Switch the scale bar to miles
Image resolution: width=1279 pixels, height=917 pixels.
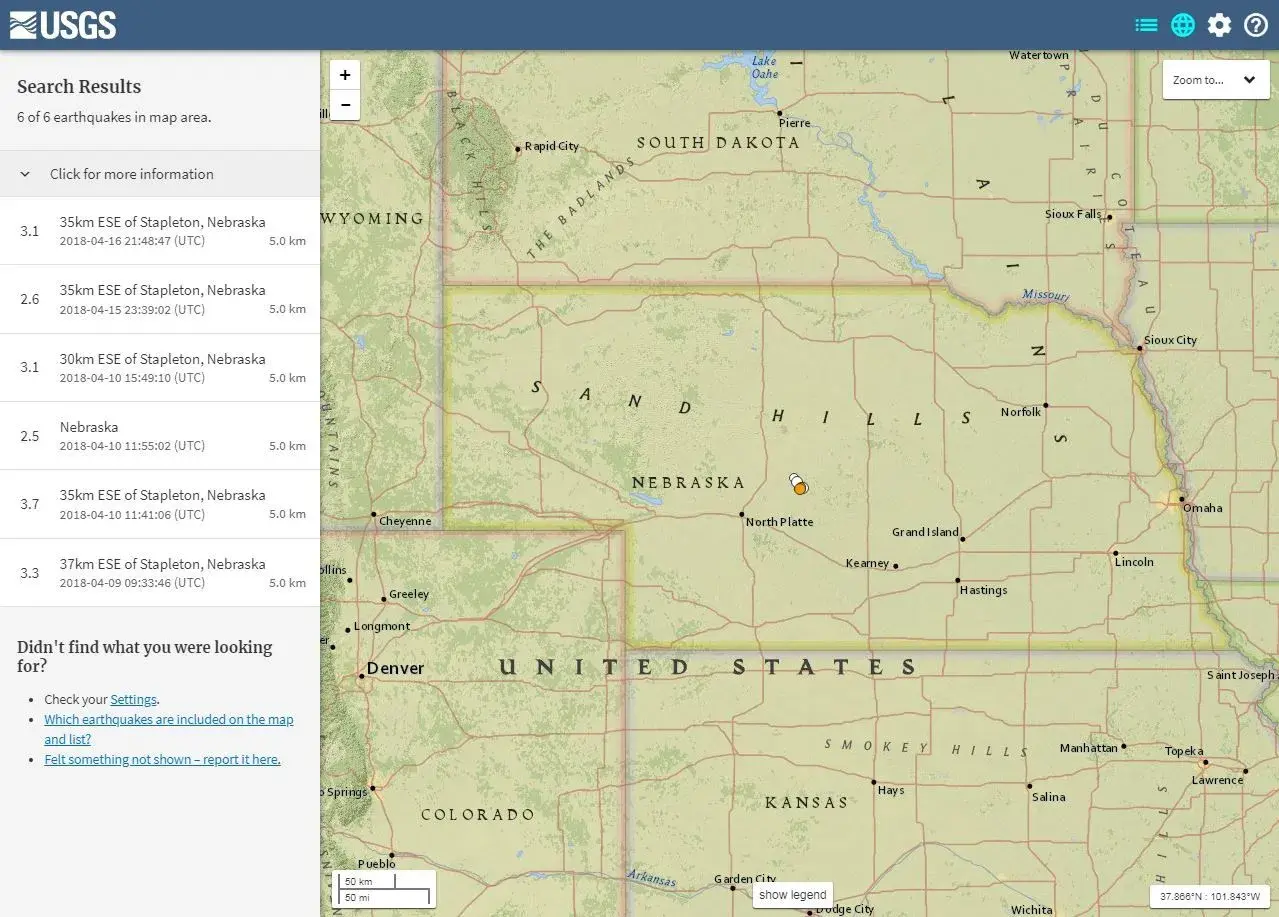(358, 898)
